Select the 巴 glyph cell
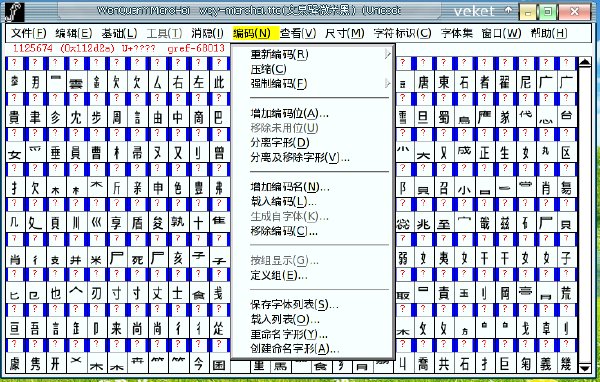 [219, 117]
